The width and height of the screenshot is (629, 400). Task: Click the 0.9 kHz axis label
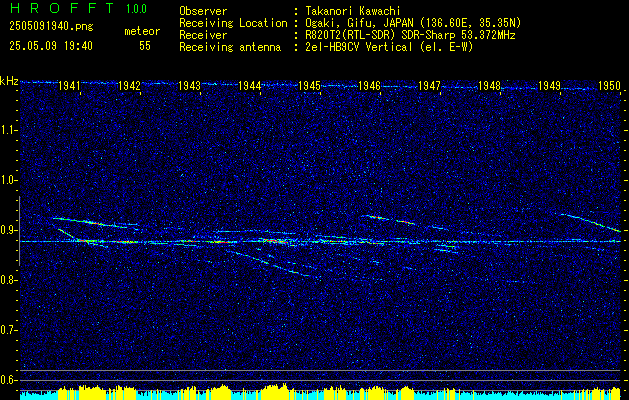[9, 230]
